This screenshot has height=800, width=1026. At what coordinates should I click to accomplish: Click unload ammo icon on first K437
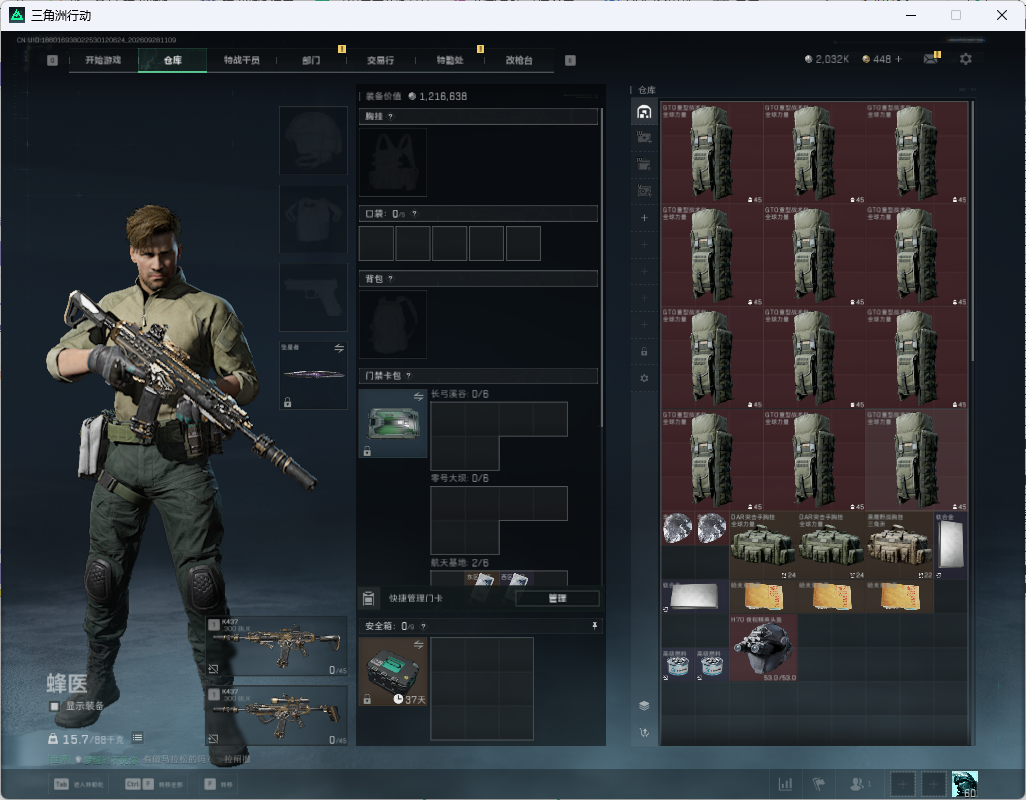pyautogui.click(x=213, y=669)
